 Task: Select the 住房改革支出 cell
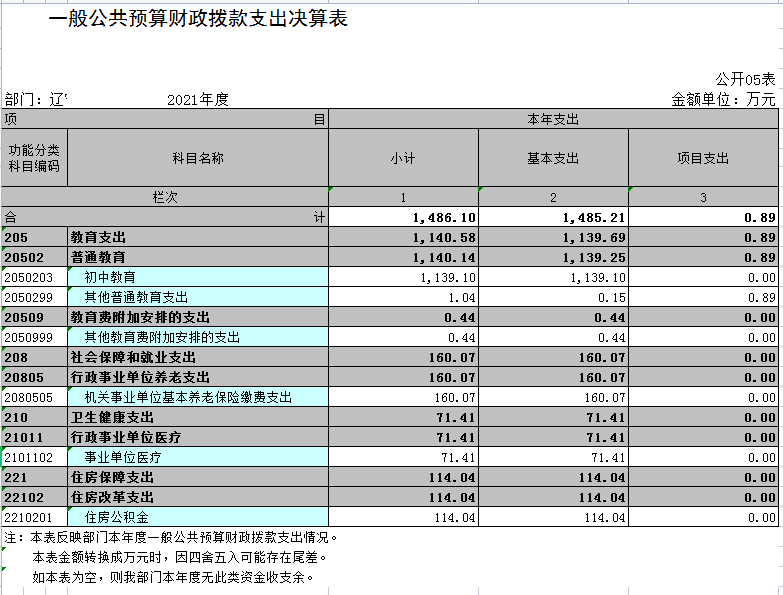click(x=198, y=497)
